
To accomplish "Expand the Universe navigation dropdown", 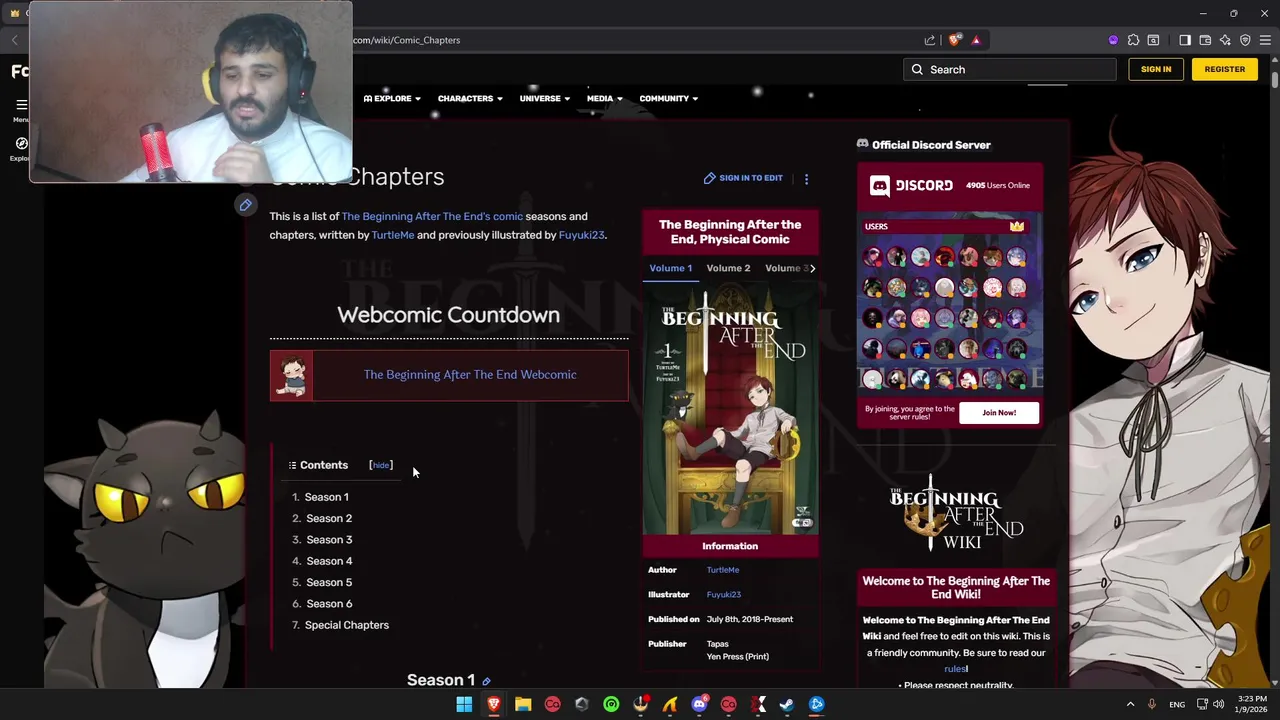I will pyautogui.click(x=545, y=98).
